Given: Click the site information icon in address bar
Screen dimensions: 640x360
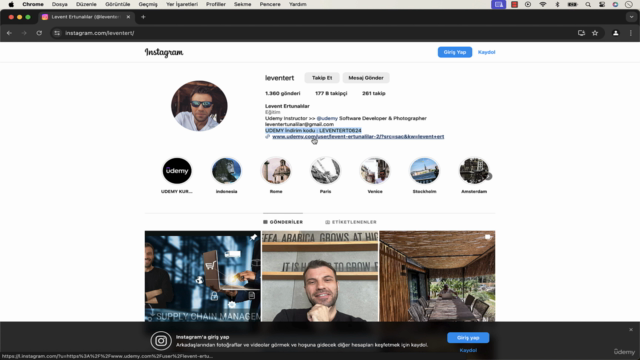Looking at the screenshot, I should point(57,33).
